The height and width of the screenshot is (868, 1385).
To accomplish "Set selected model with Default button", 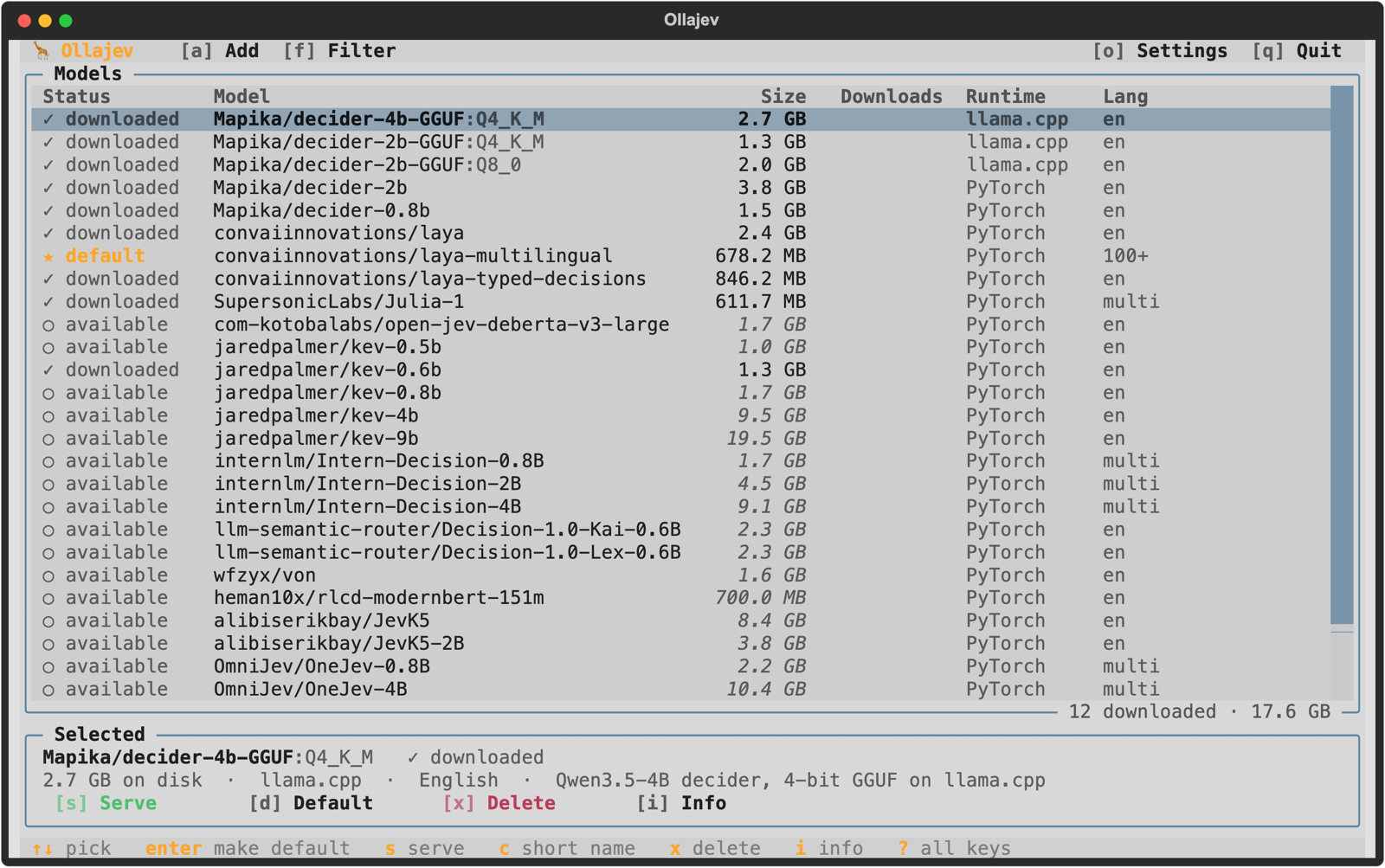I will 311,803.
